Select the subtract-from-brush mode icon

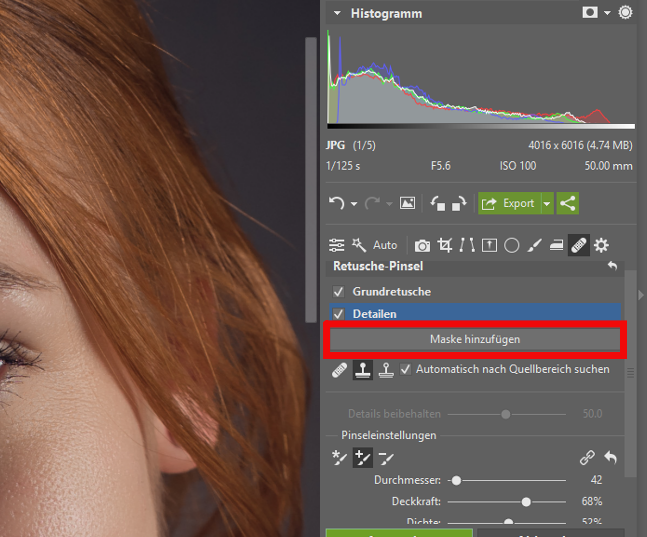(386, 458)
